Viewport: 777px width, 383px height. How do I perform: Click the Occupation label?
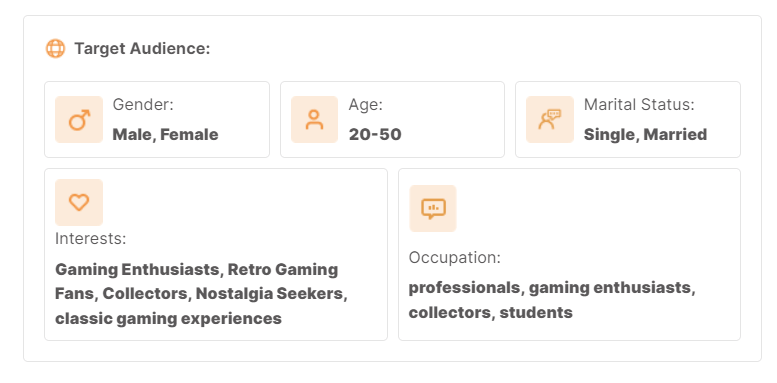pos(455,258)
